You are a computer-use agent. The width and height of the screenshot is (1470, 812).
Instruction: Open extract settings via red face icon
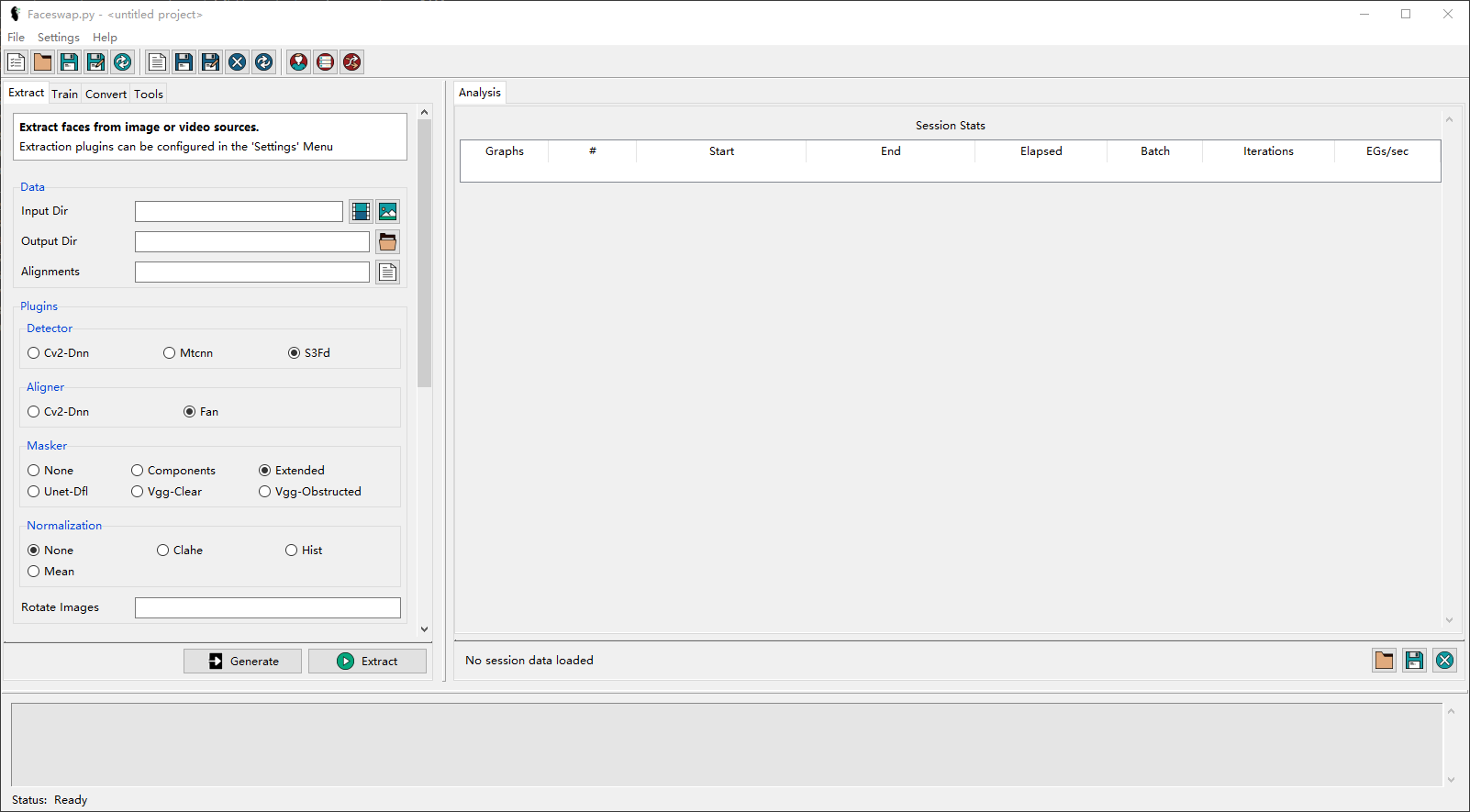point(299,62)
